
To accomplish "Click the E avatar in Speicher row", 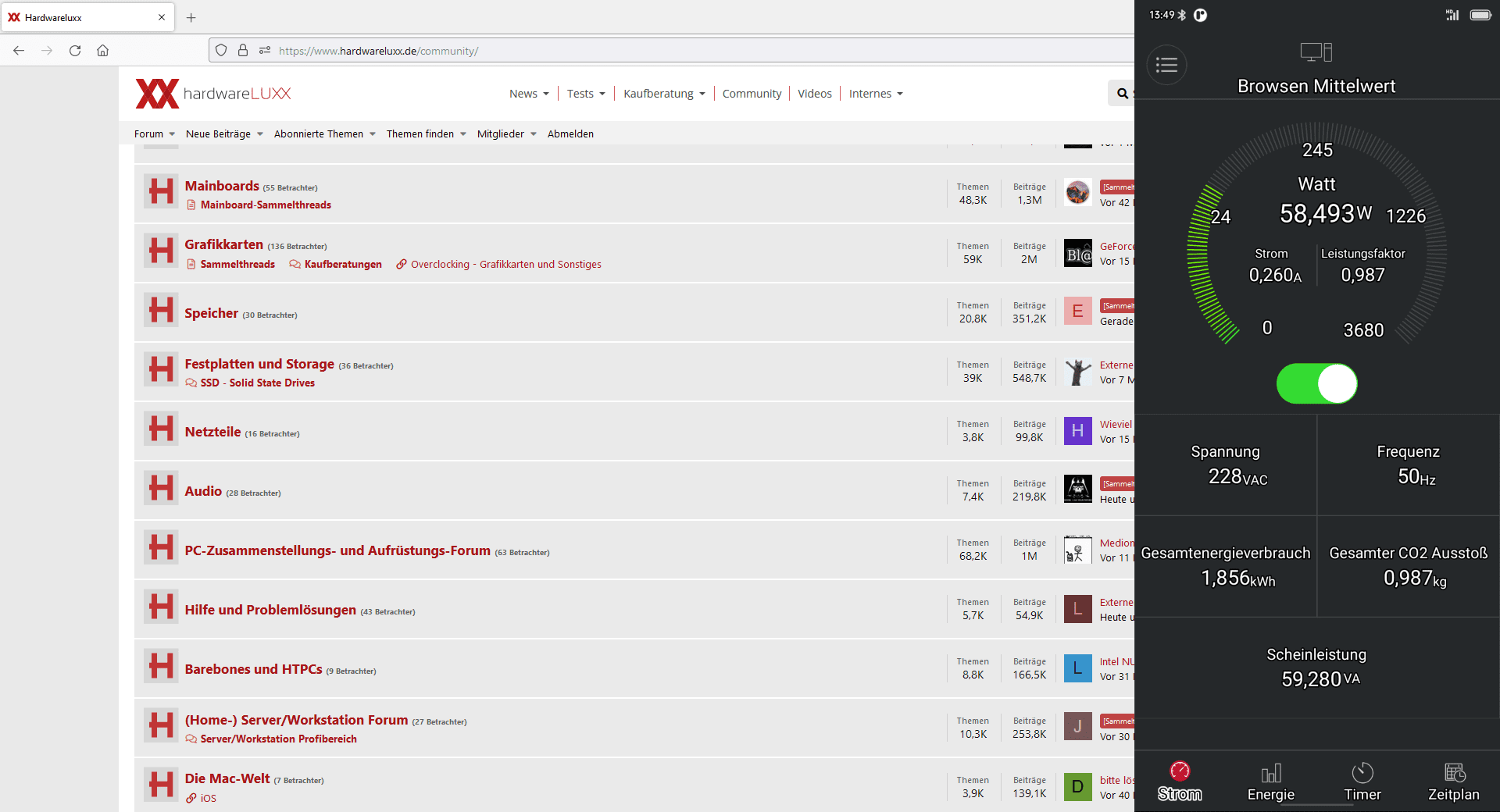I will (x=1078, y=311).
